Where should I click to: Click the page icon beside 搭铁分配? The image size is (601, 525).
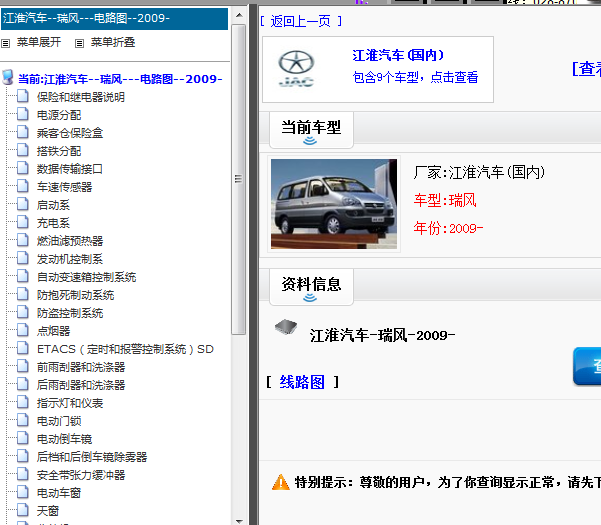(x=23, y=150)
